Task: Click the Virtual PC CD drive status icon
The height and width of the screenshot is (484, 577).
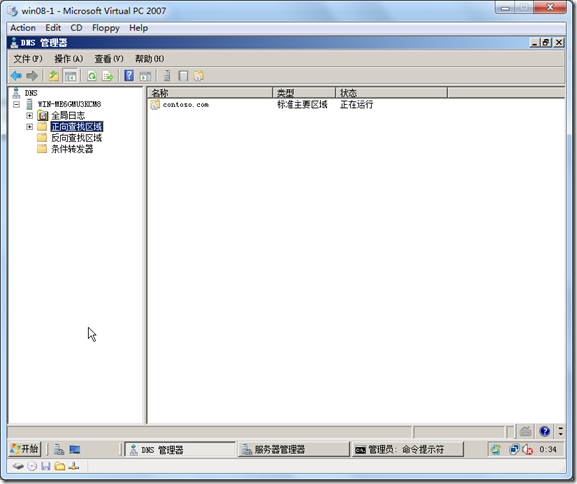Action: pos(32,467)
